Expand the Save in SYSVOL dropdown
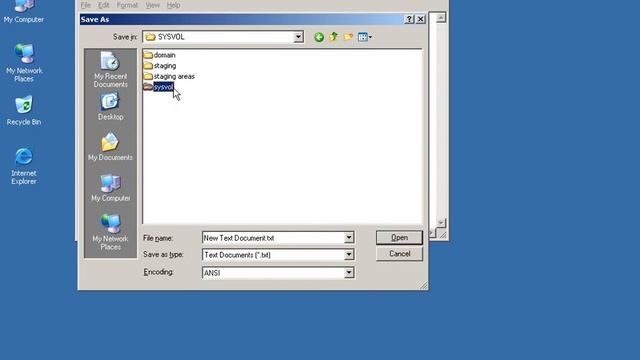The height and width of the screenshot is (360, 640). pos(298,37)
